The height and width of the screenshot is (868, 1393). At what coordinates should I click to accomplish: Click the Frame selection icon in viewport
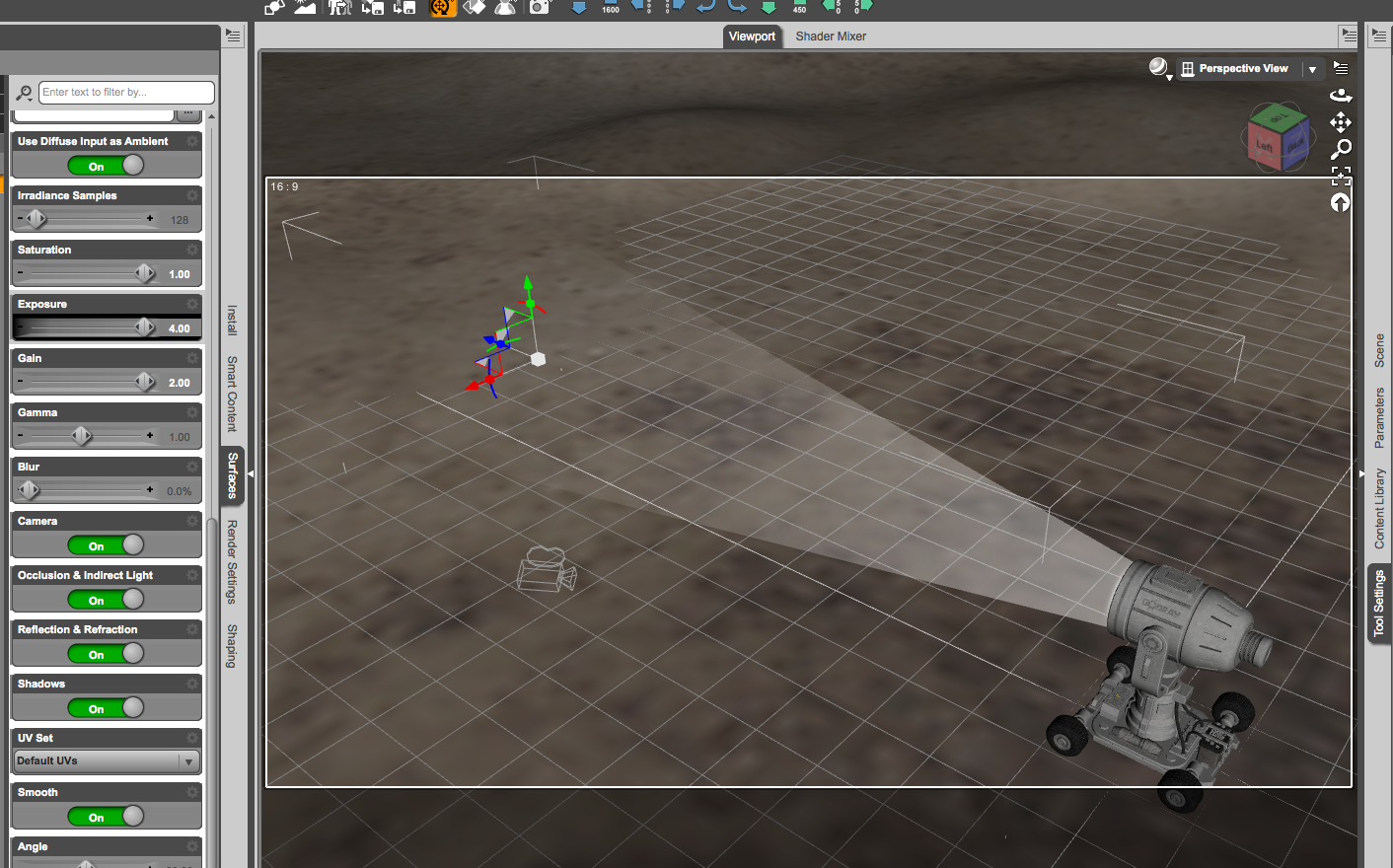click(1341, 176)
